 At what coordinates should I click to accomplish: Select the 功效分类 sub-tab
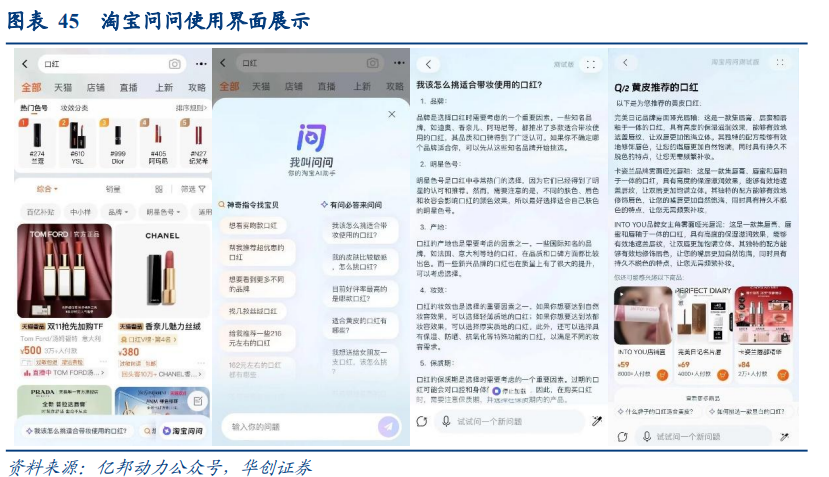[x=74, y=108]
